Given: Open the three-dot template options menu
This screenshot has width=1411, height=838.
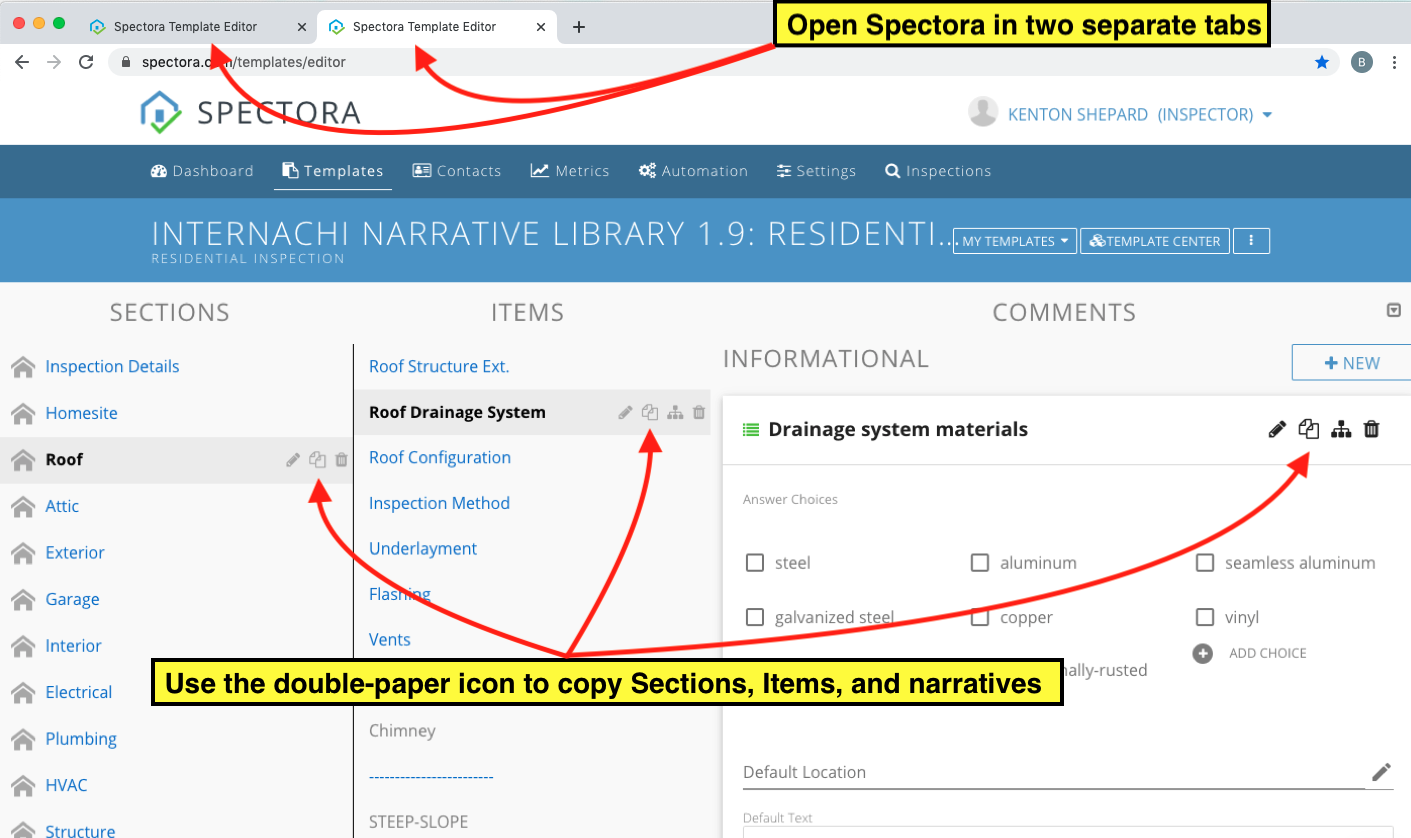Looking at the screenshot, I should [1251, 241].
